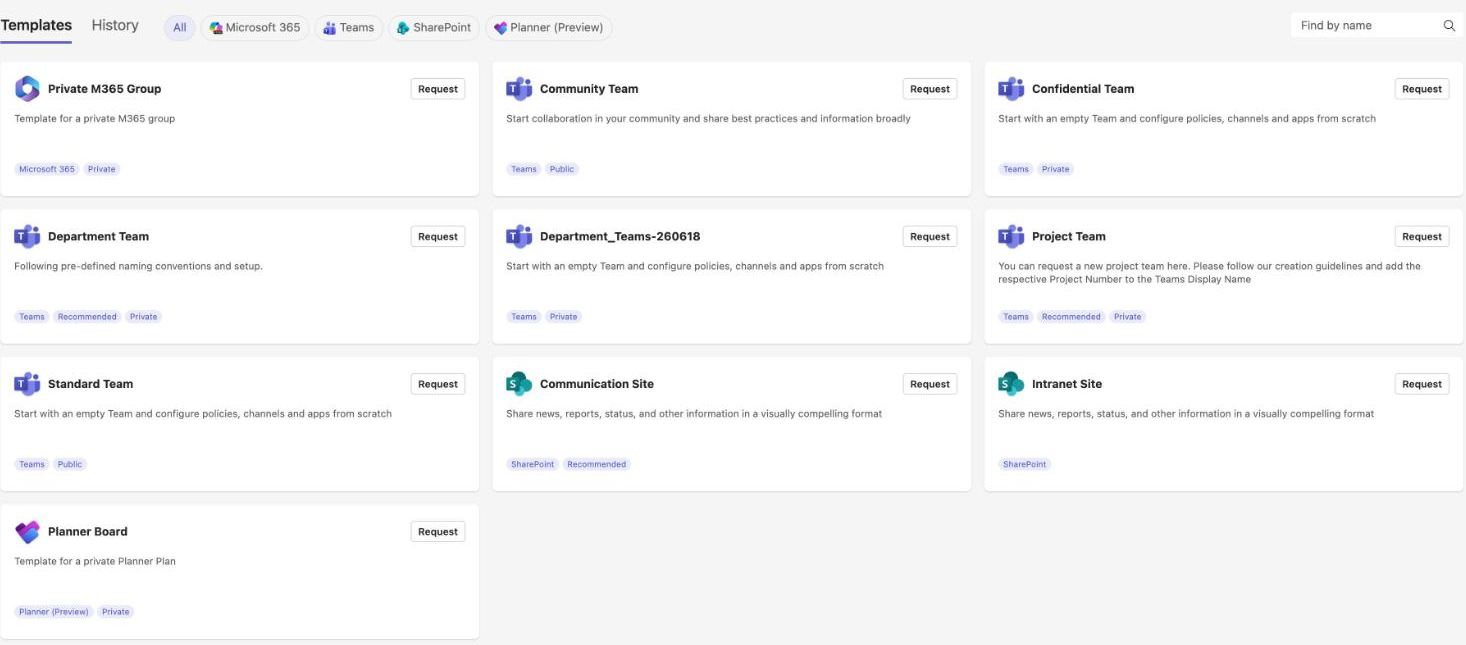Click the Project Team Teams icon
The image size is (1466, 645).
[1011, 237]
